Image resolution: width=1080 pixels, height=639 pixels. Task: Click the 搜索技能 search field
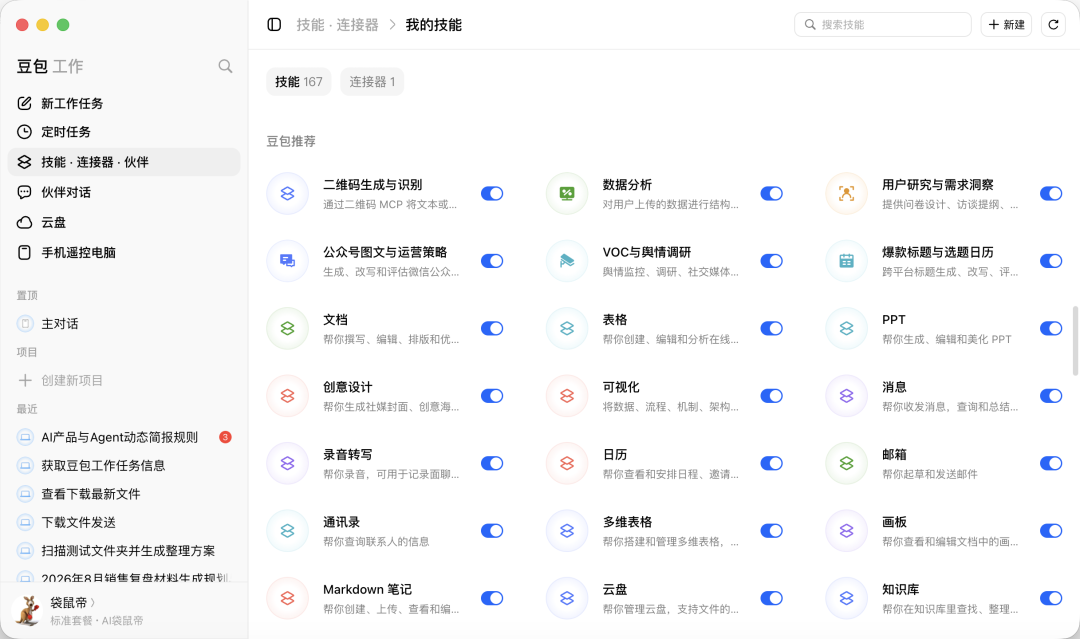coord(883,25)
